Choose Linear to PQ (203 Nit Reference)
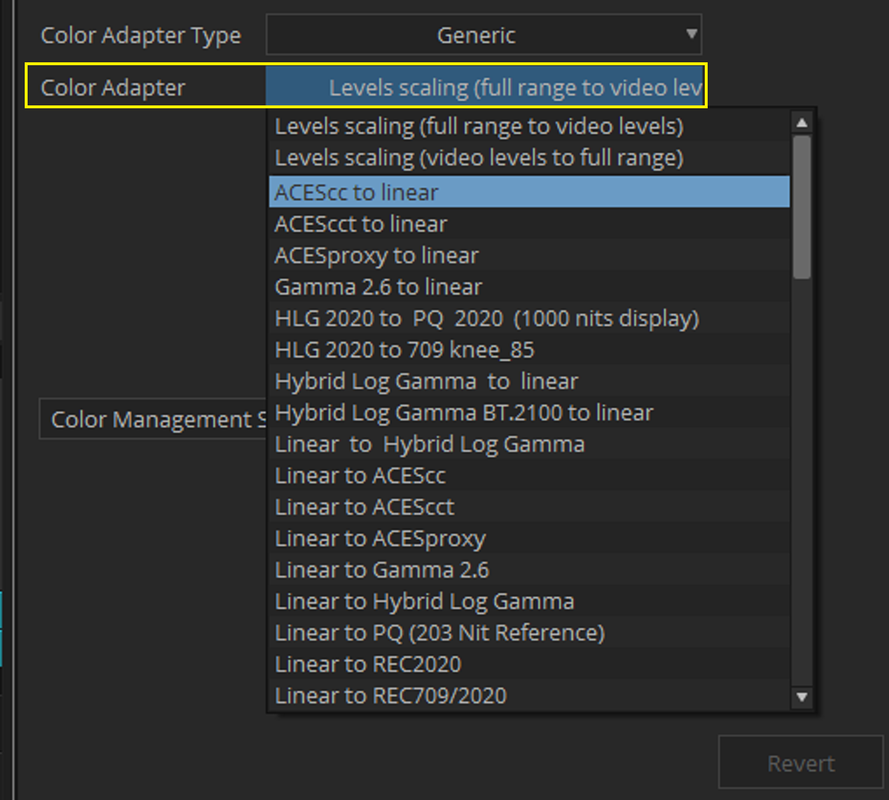Viewport: 889px width, 800px height. [529, 633]
